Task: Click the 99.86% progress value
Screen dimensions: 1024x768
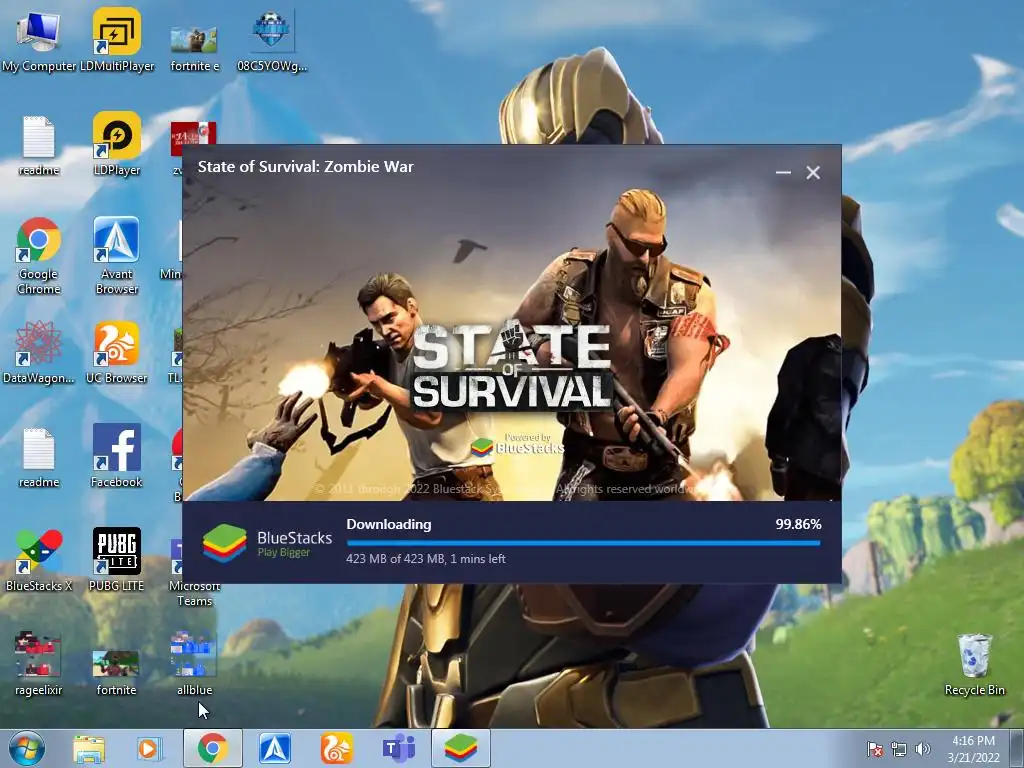Action: tap(798, 524)
